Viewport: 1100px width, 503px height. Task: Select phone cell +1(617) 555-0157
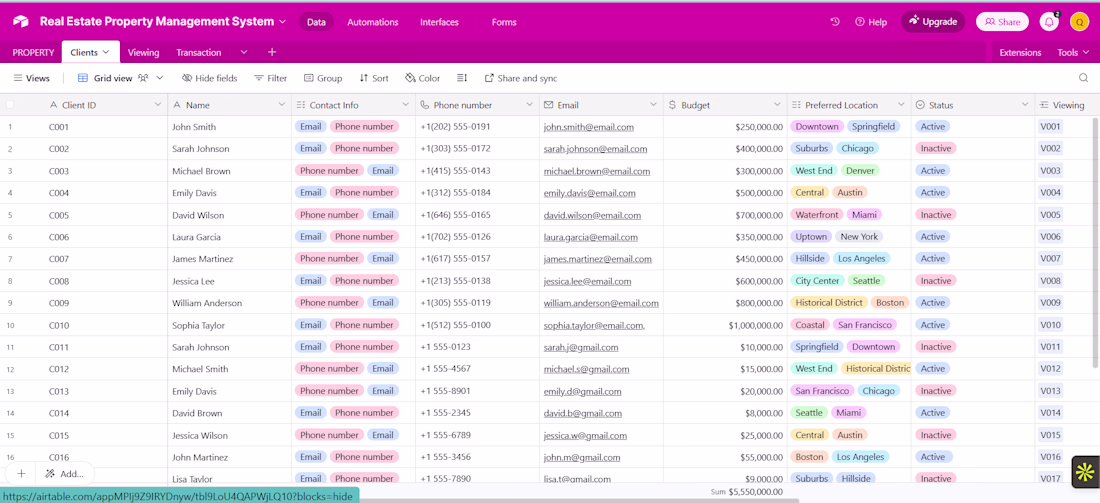tap(478, 259)
